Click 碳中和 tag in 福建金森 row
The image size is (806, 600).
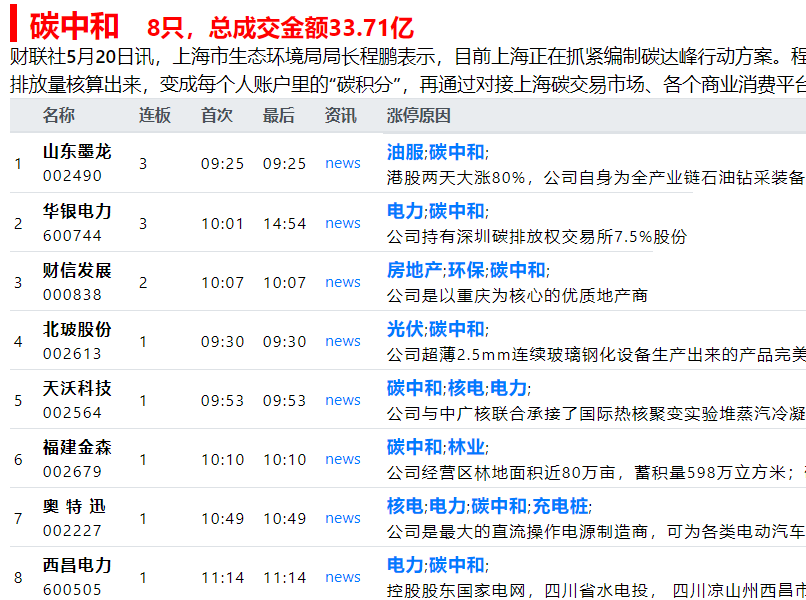414,447
